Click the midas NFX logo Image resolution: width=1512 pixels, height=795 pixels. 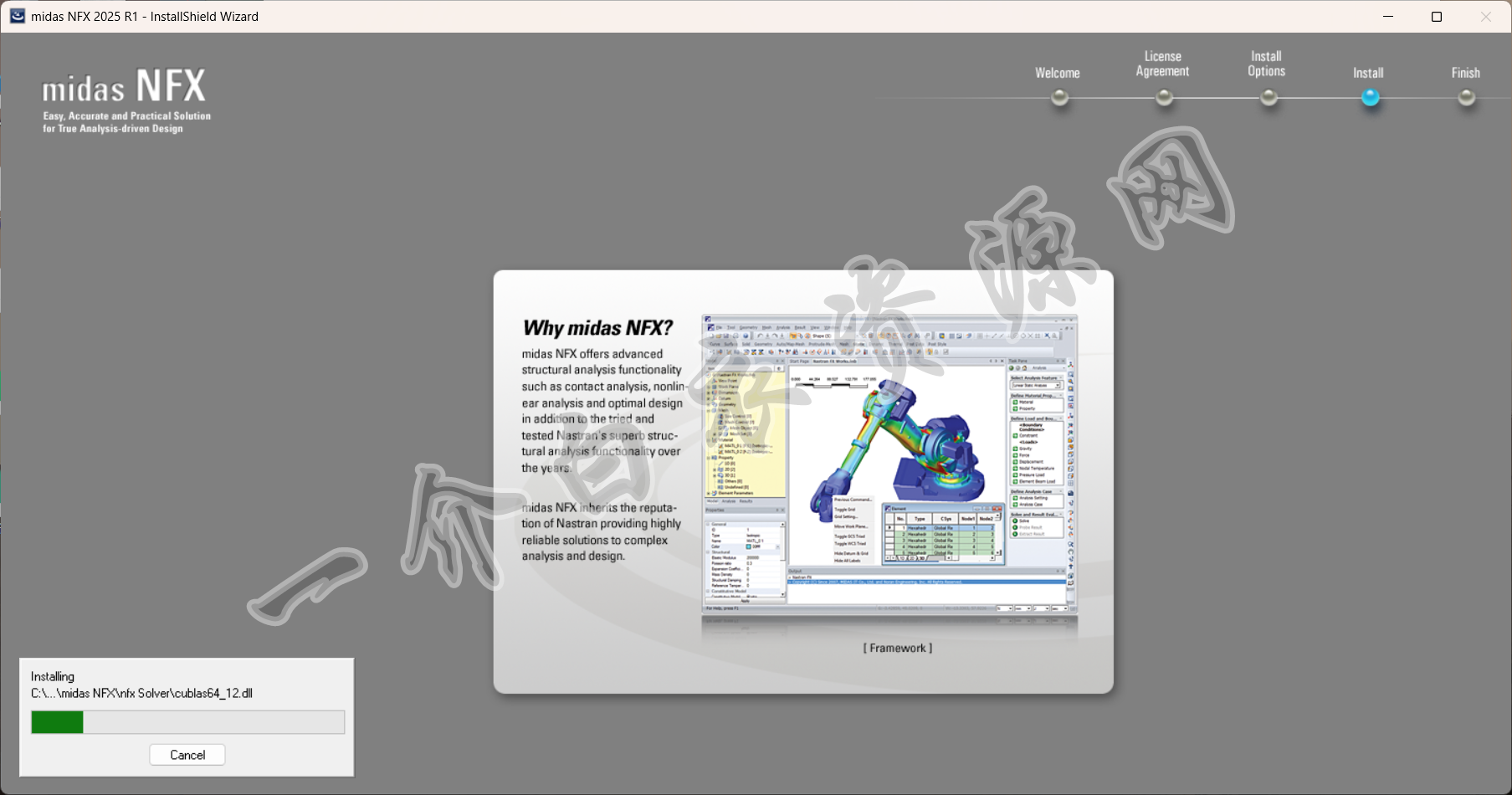click(x=124, y=86)
